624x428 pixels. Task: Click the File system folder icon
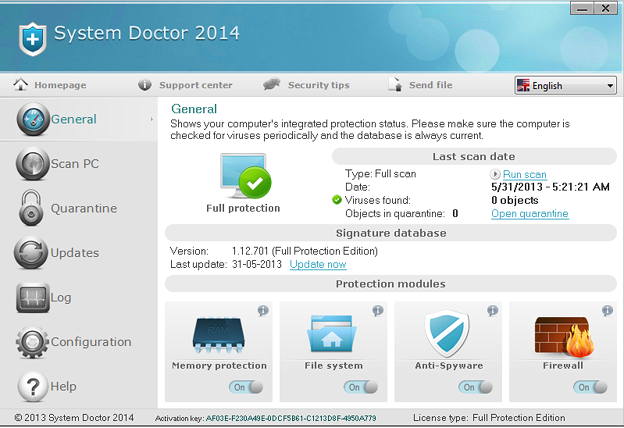click(332, 333)
